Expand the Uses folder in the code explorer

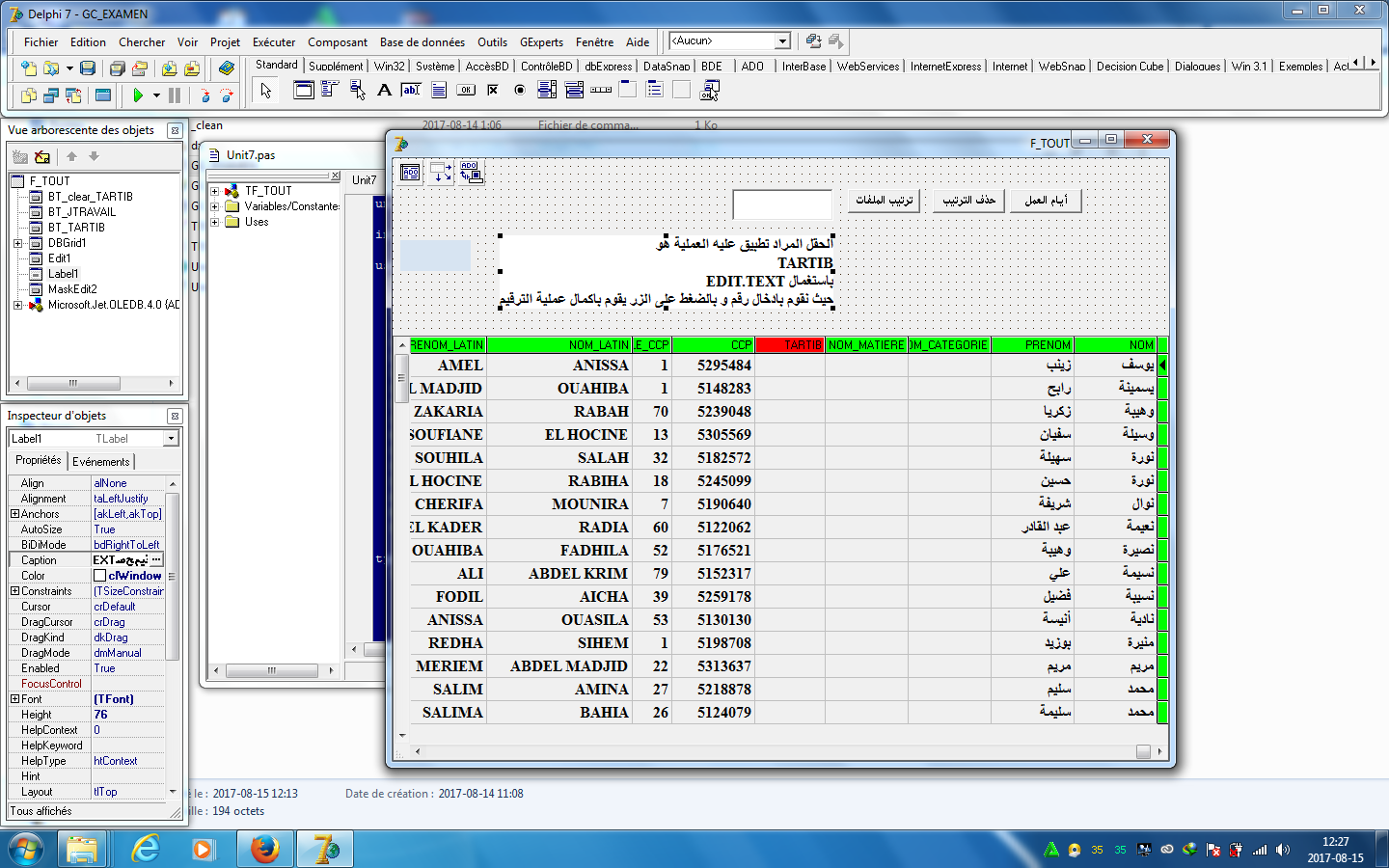click(215, 222)
